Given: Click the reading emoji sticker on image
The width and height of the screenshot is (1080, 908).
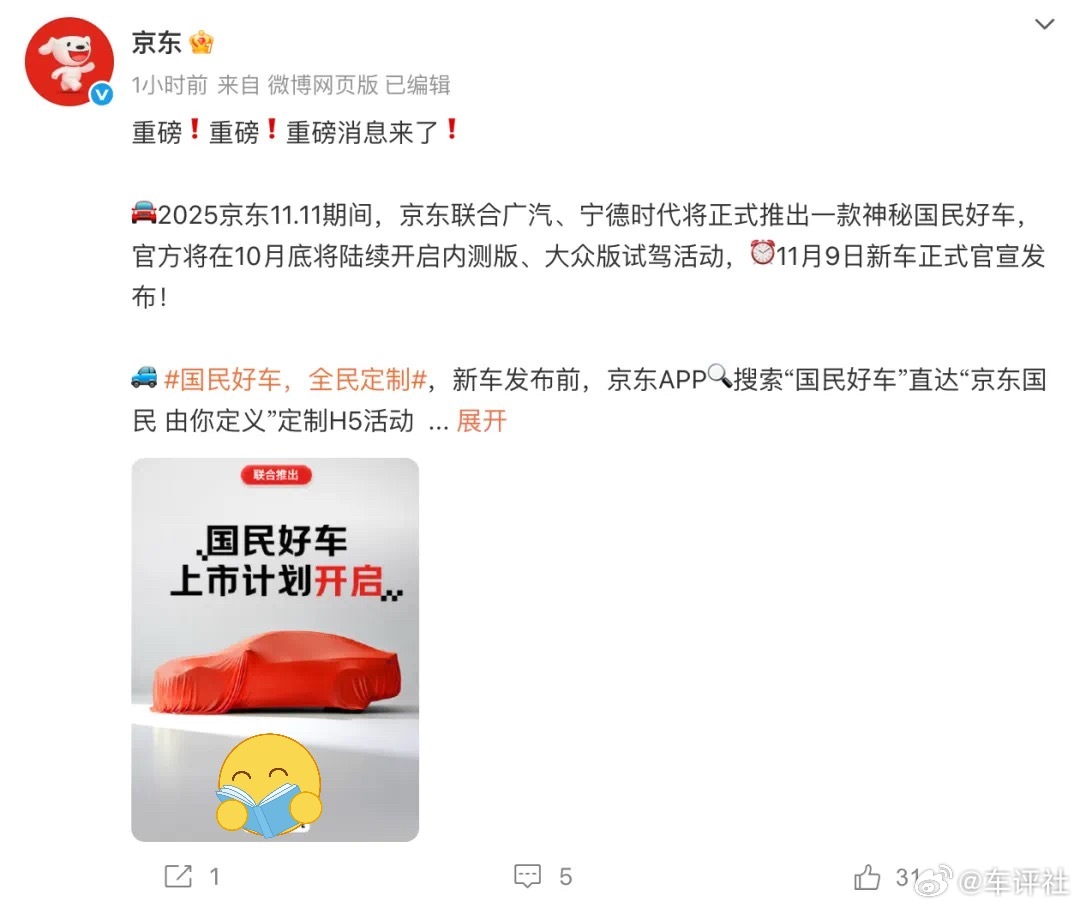Looking at the screenshot, I should (269, 785).
